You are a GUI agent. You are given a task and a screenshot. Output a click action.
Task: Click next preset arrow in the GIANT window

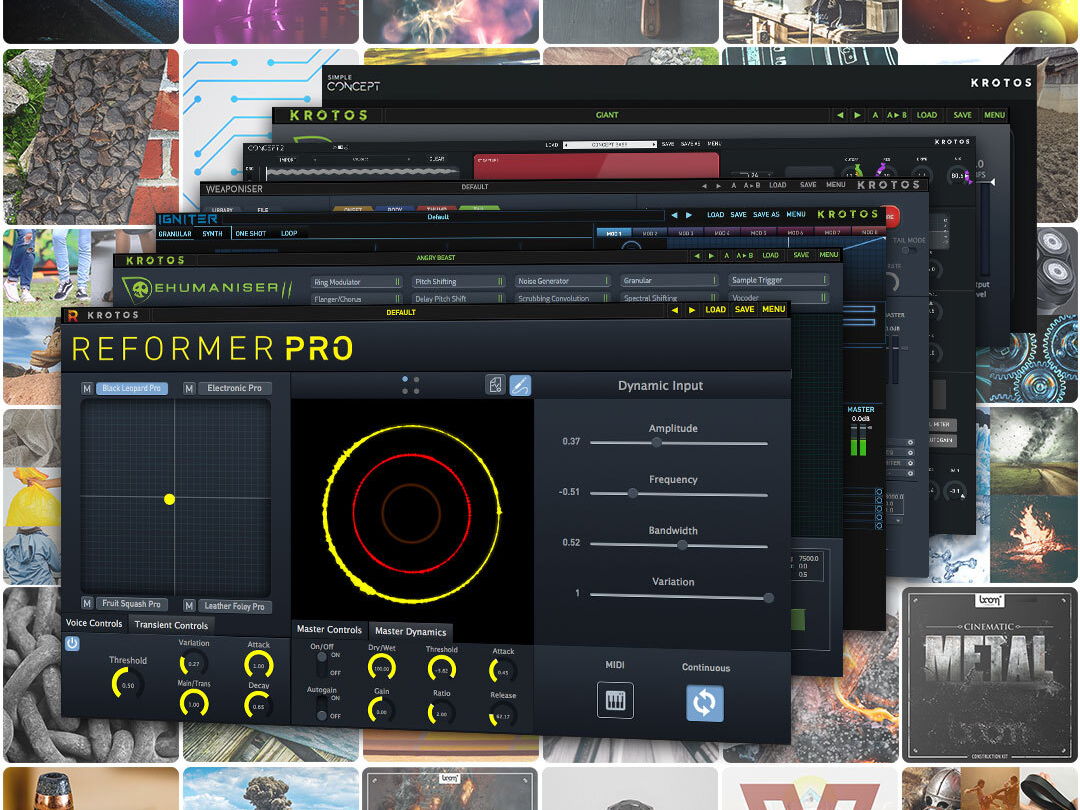858,115
